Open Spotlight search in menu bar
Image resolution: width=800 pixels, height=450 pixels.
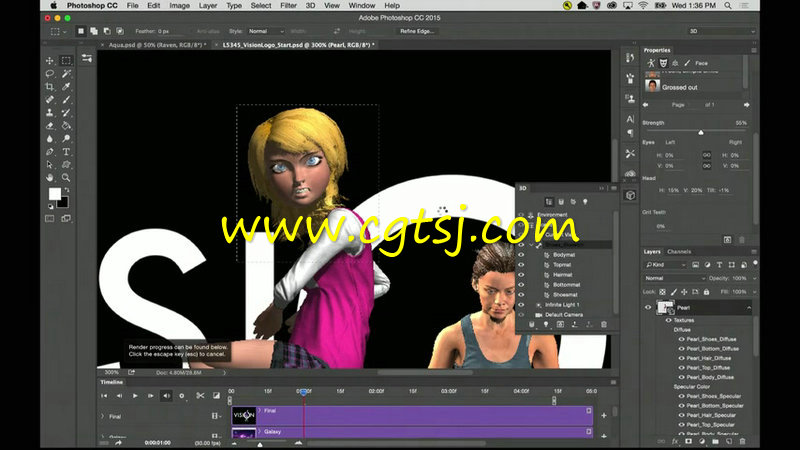(728, 6)
